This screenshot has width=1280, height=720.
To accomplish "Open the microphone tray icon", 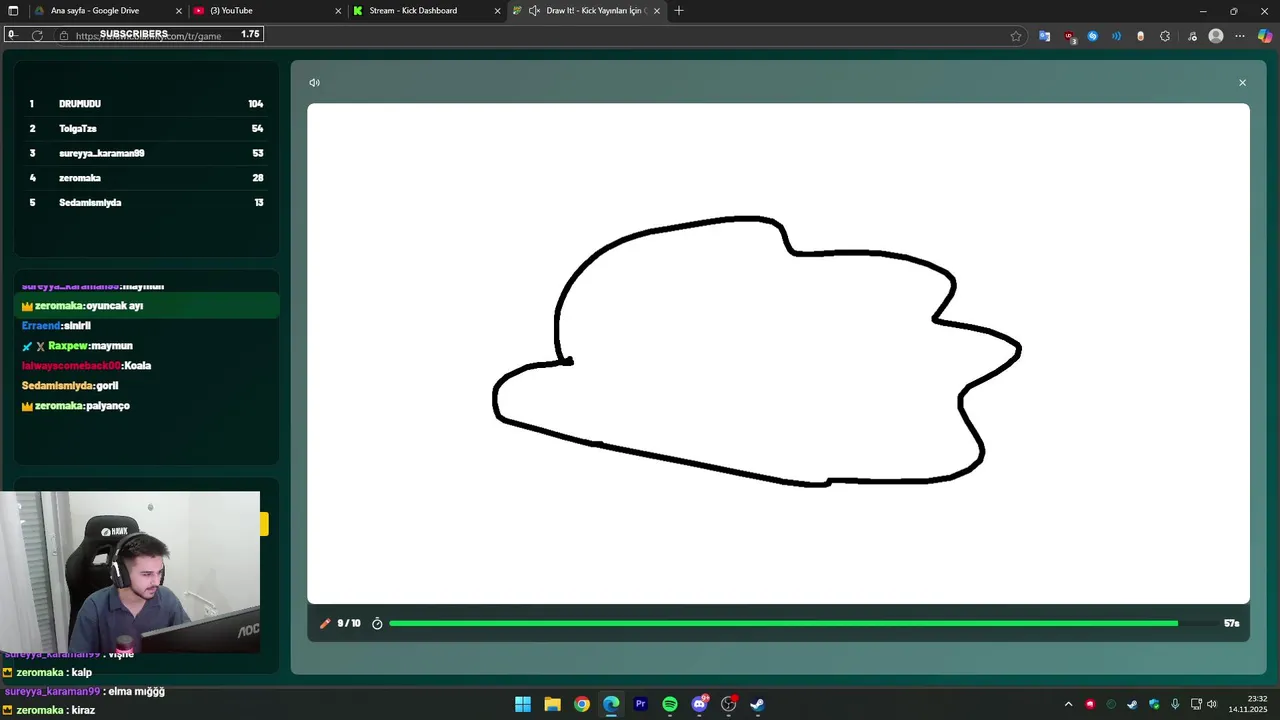I will pos(1175,704).
